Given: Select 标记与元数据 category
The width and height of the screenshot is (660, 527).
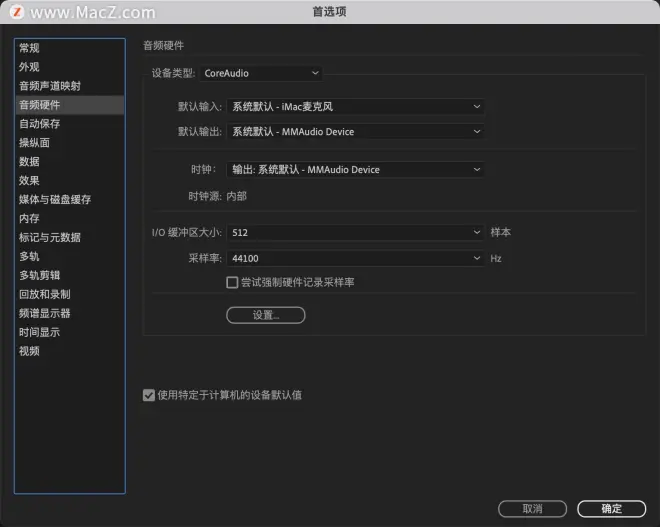Looking at the screenshot, I should (x=69, y=237).
